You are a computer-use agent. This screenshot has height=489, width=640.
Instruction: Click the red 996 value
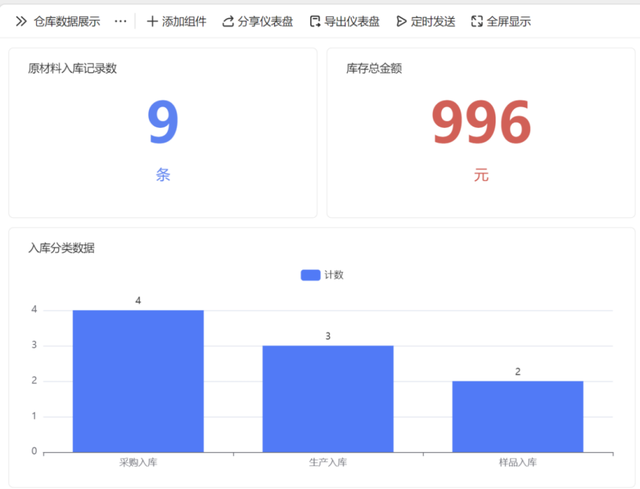(481, 122)
